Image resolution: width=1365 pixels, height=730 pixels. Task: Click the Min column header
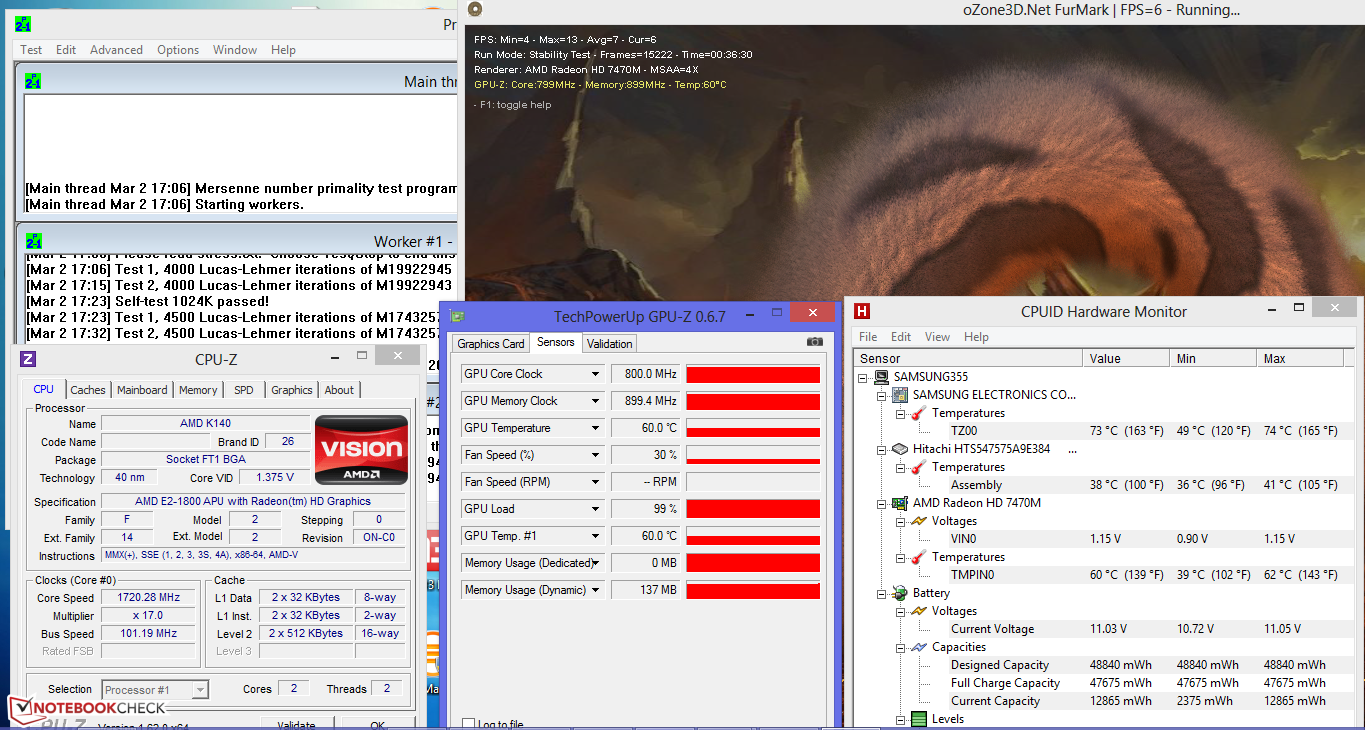1215,358
